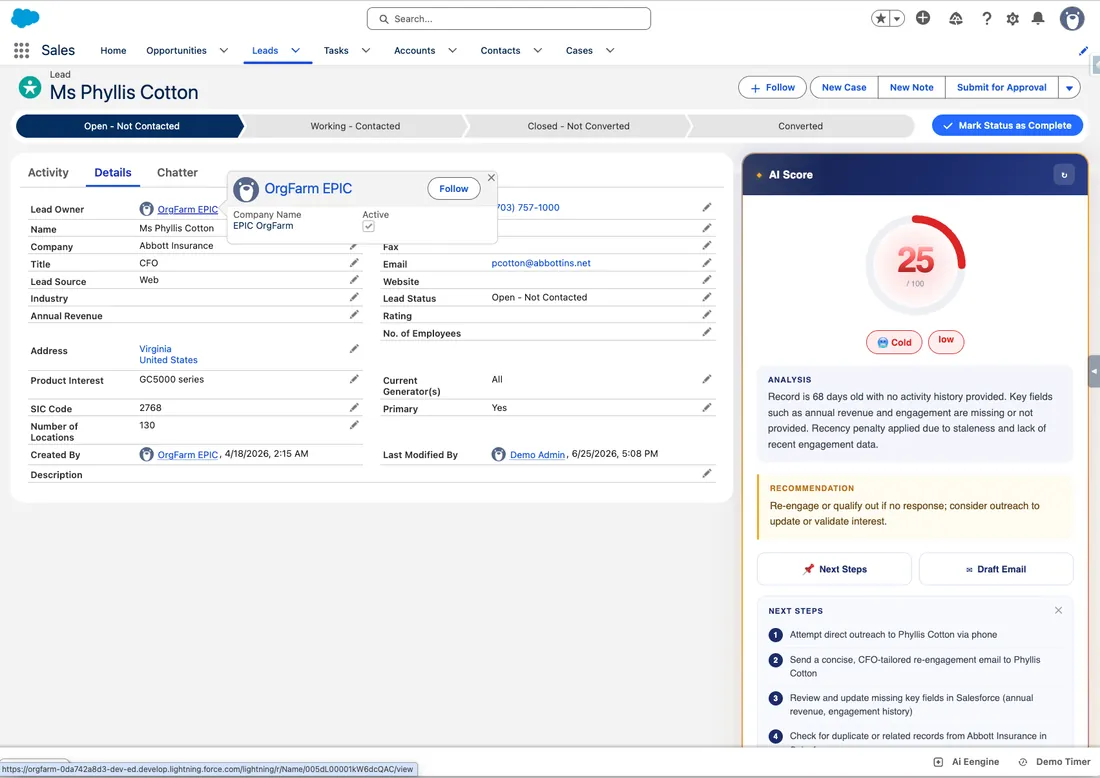The width and height of the screenshot is (1100, 778).
Task: Close the Next Steps section
Action: point(1058,610)
